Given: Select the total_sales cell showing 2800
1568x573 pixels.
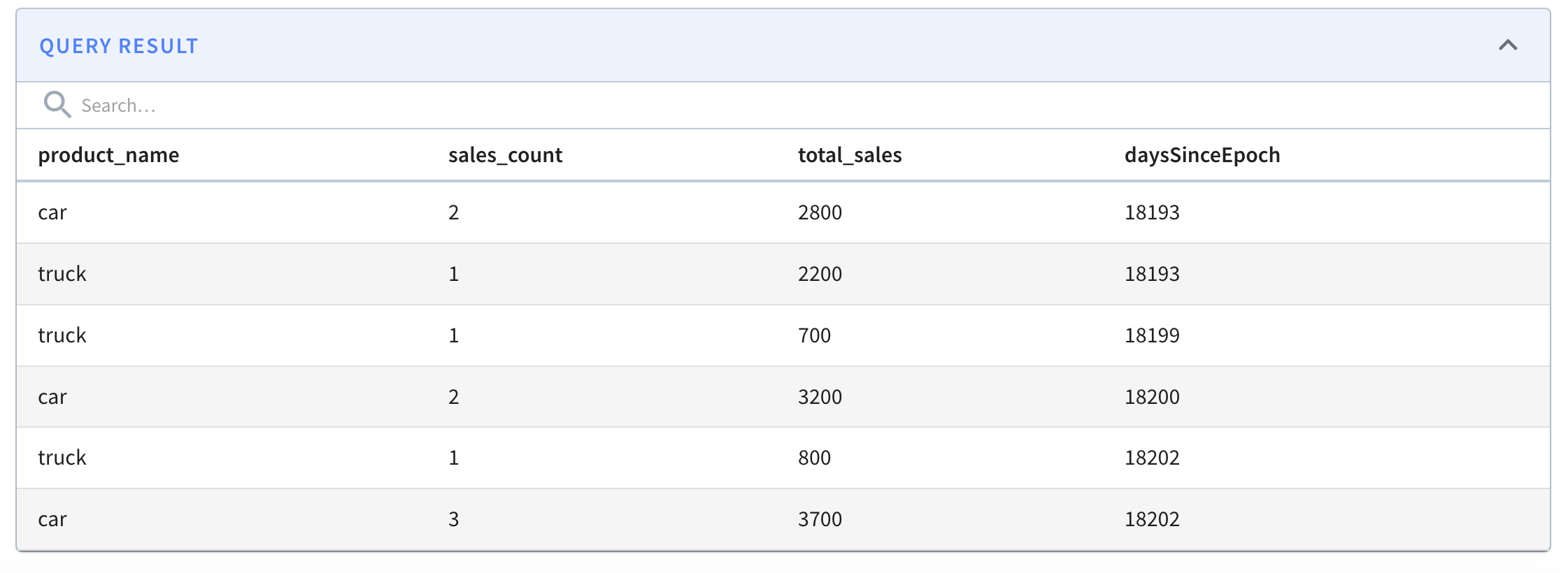Looking at the screenshot, I should click(x=820, y=212).
